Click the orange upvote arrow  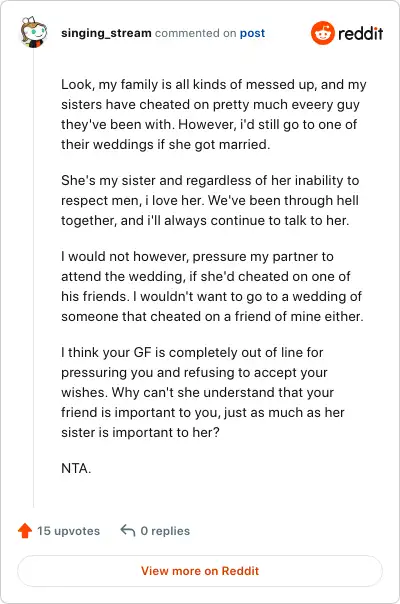point(25,530)
